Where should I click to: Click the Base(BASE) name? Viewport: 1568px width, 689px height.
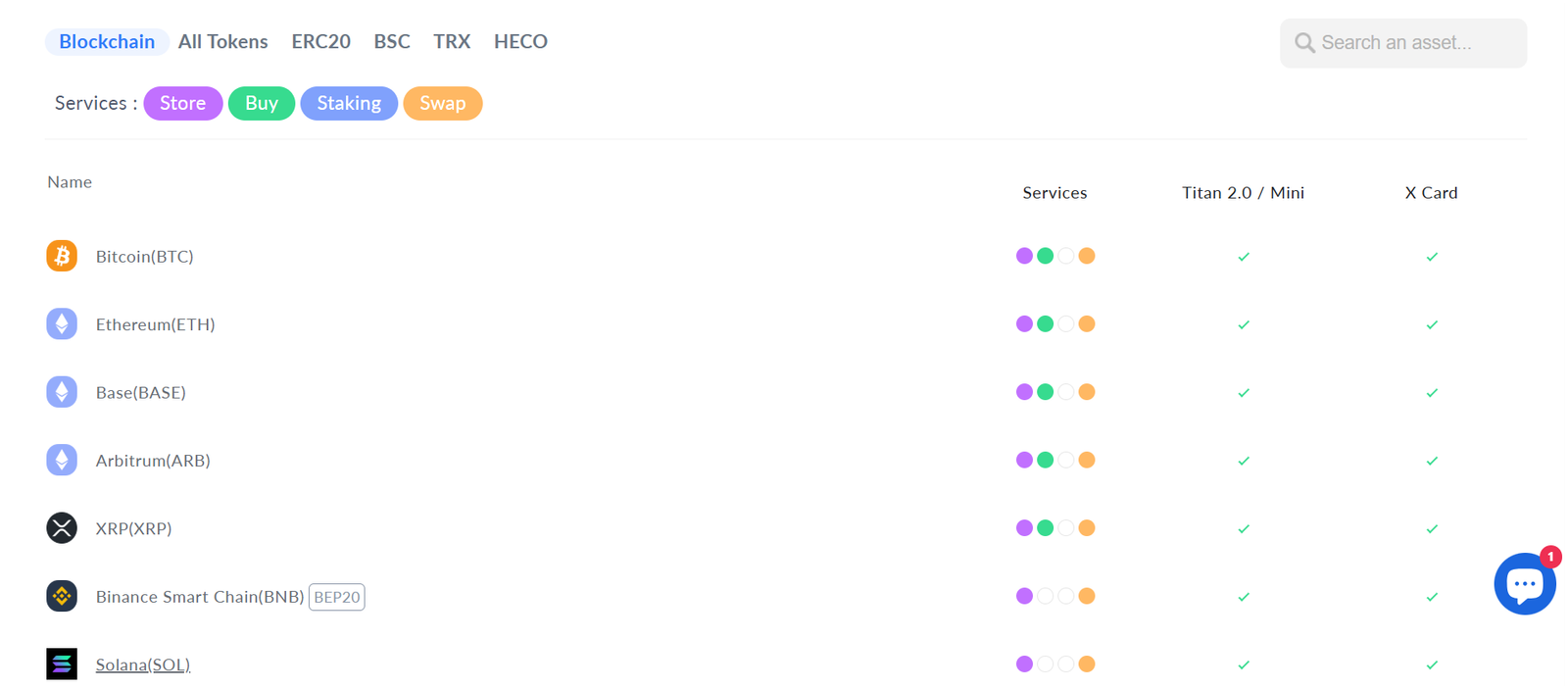click(x=141, y=392)
